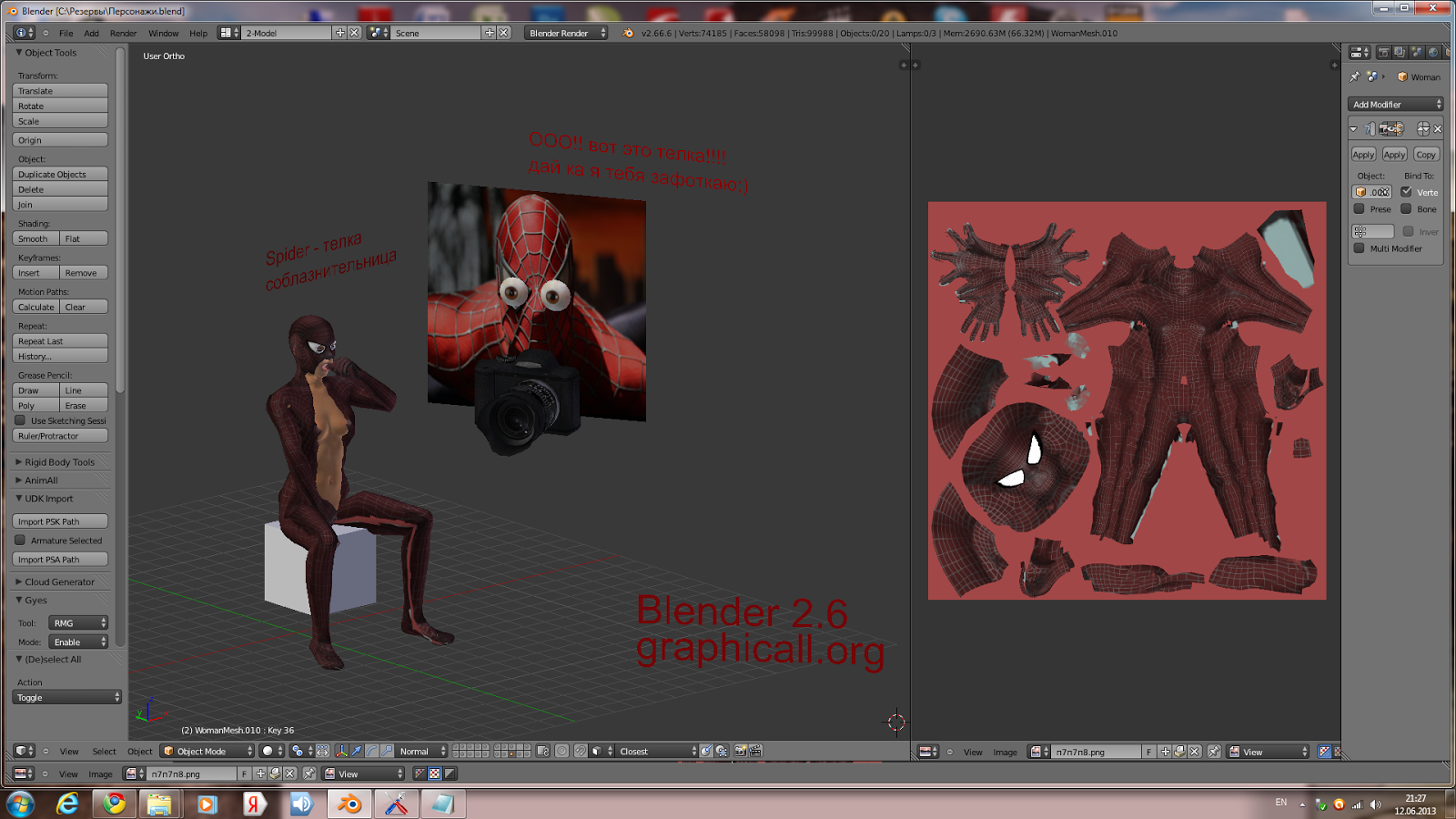Delete the 2-Model screen layout
Screen dimensions: 1456x819
355,33
